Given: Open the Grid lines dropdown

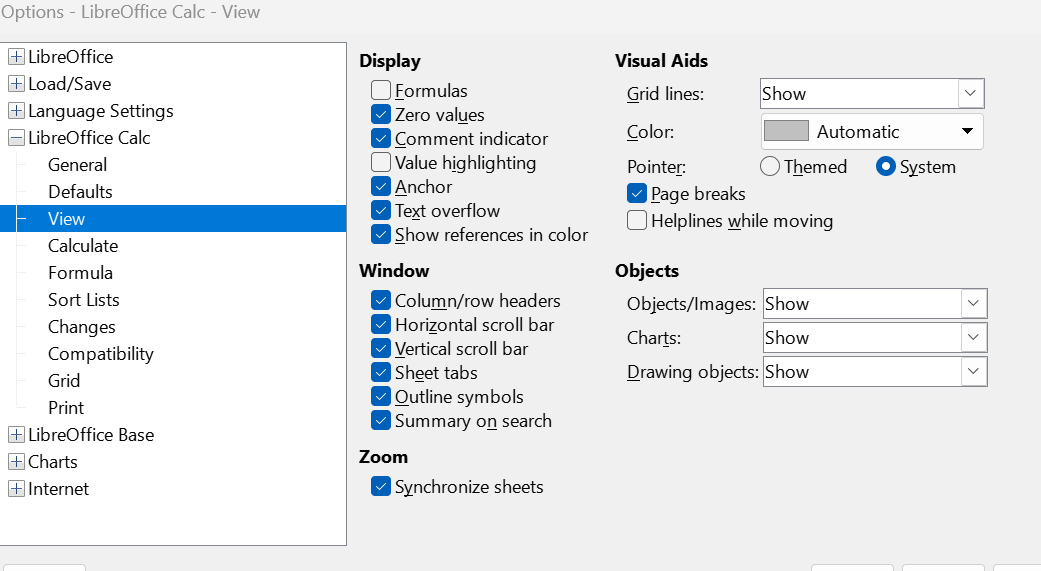Looking at the screenshot, I should coord(970,94).
